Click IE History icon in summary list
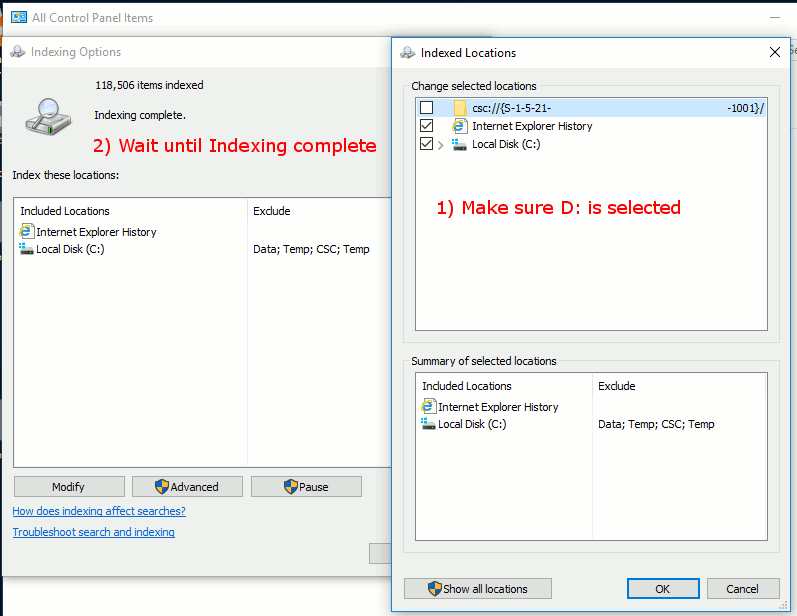This screenshot has height=616, width=797. [429, 407]
